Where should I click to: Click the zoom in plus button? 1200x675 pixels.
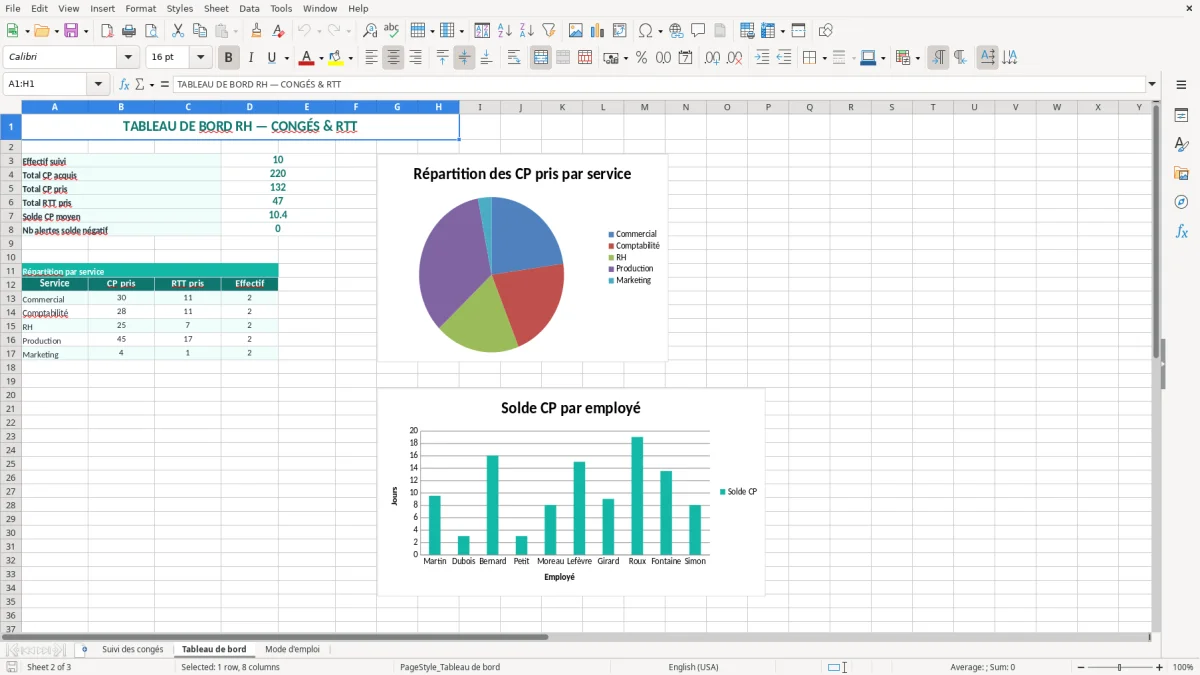click(x=1160, y=667)
